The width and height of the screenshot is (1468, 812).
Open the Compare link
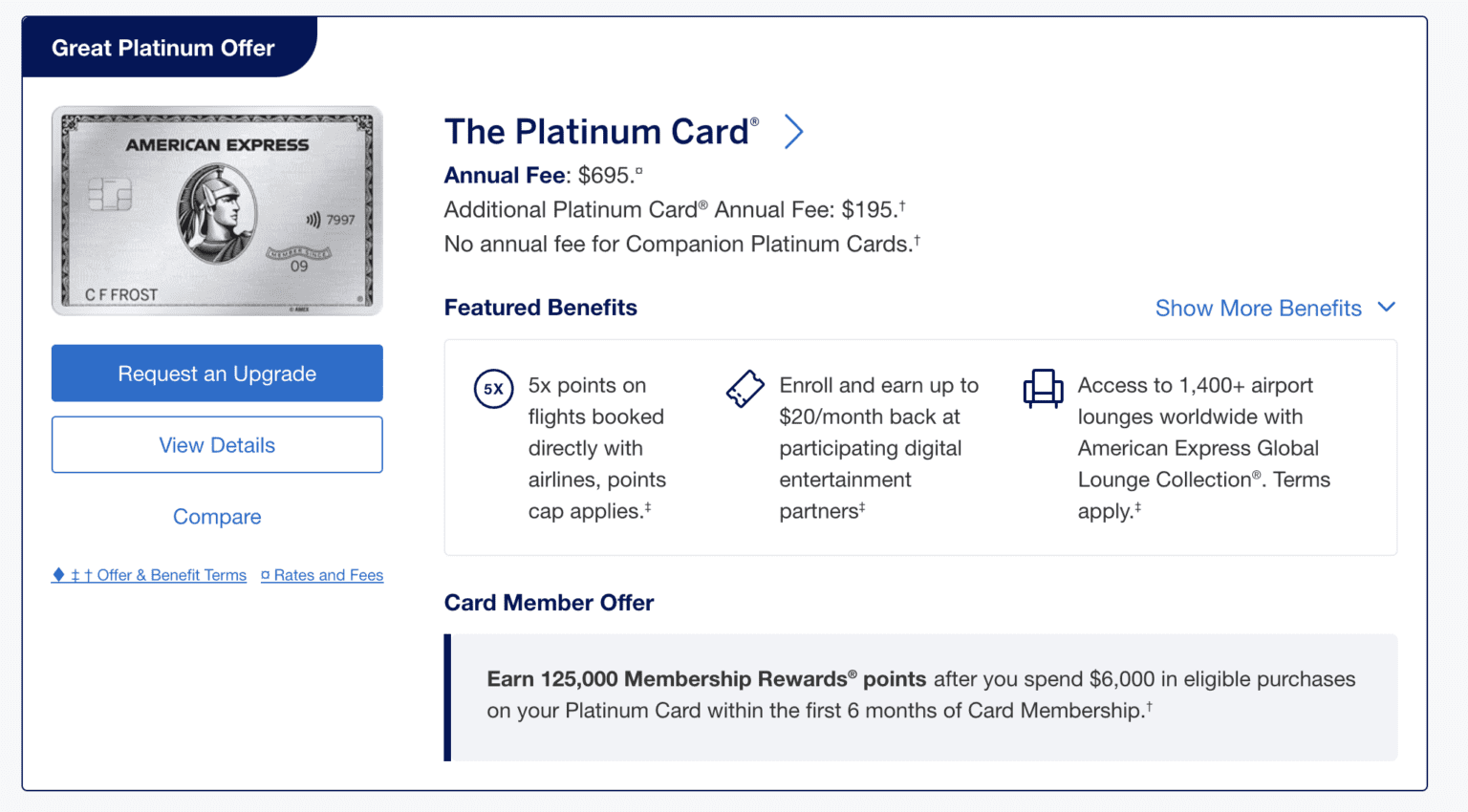[217, 516]
